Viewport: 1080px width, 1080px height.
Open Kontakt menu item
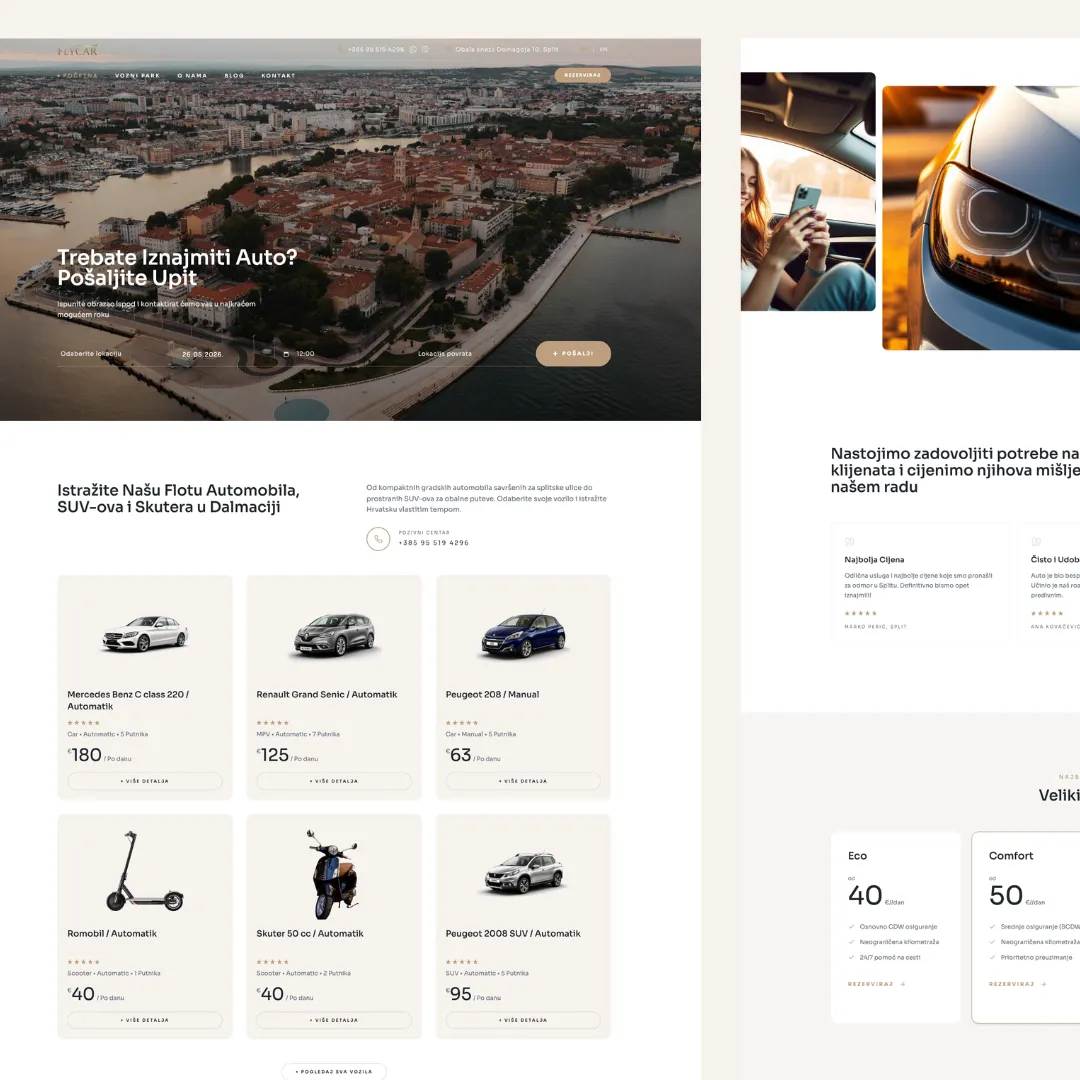[278, 76]
